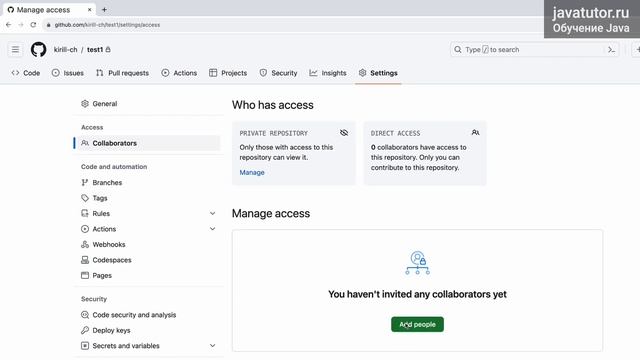Open the Security tab
This screenshot has width=640, height=360.
(x=278, y=73)
